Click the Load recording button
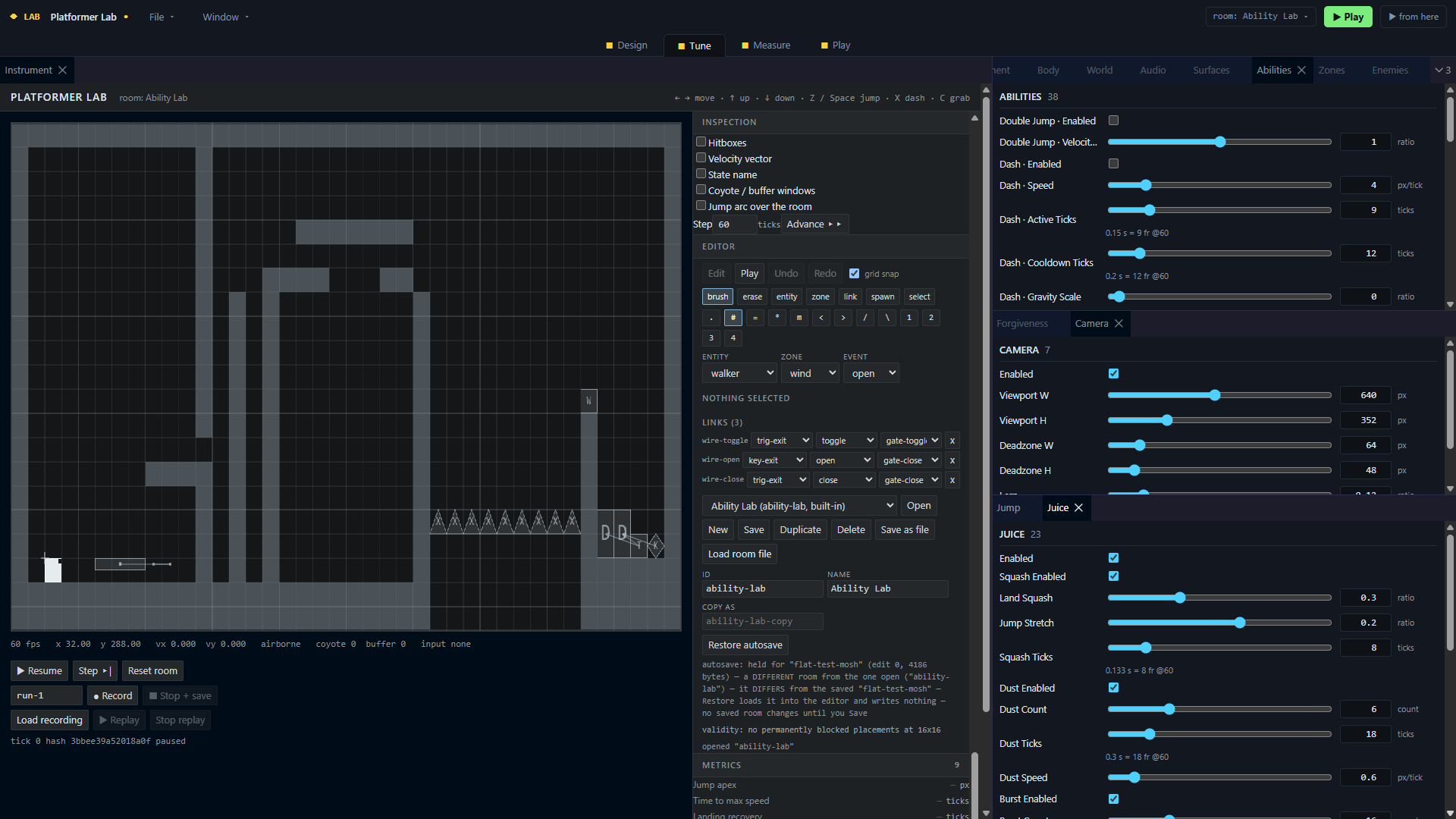This screenshot has height=819, width=1456. 49,720
